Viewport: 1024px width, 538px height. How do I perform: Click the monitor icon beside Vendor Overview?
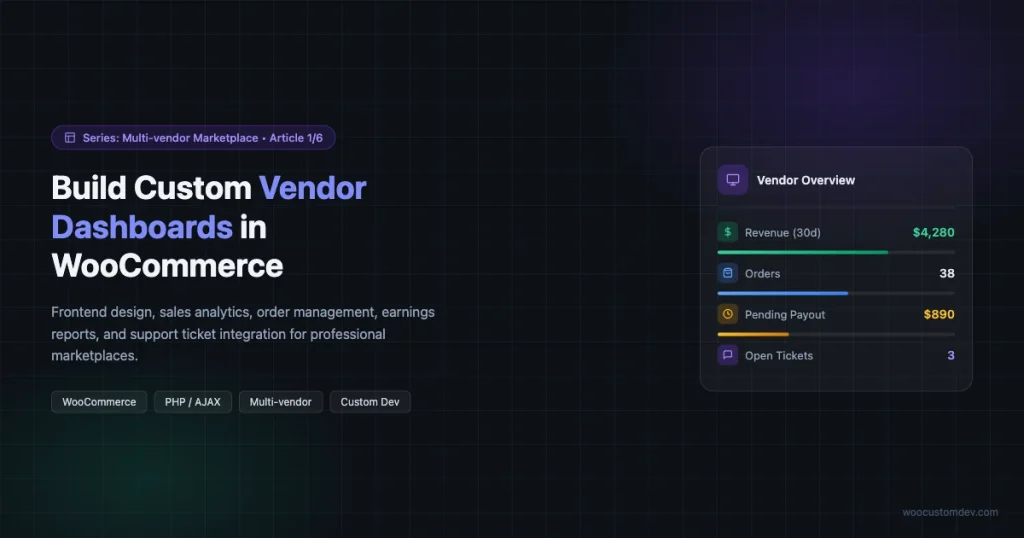[733, 180]
